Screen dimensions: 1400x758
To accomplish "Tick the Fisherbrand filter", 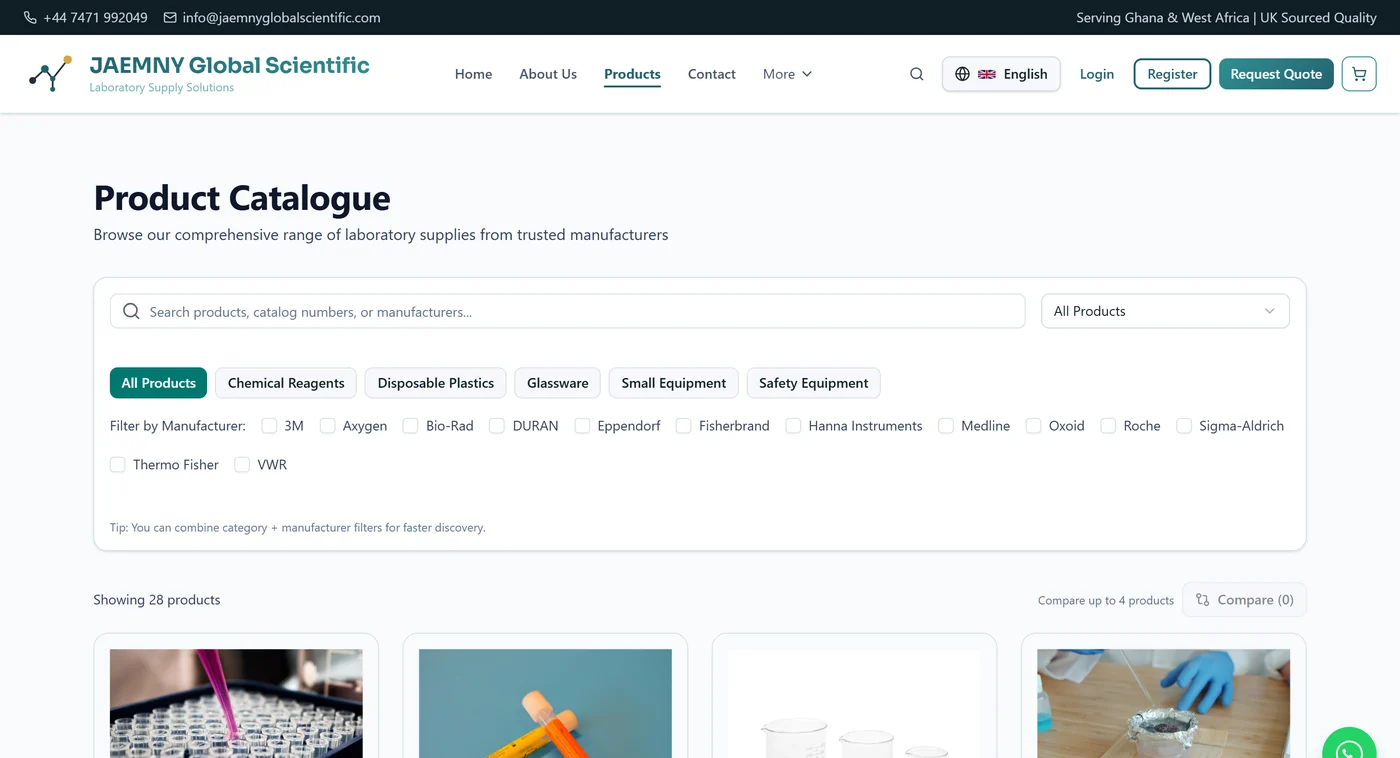I will click(684, 426).
